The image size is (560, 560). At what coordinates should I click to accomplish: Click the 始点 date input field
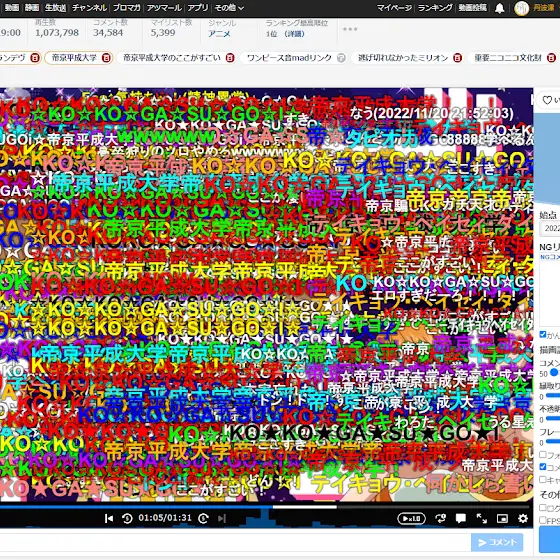coord(550,228)
